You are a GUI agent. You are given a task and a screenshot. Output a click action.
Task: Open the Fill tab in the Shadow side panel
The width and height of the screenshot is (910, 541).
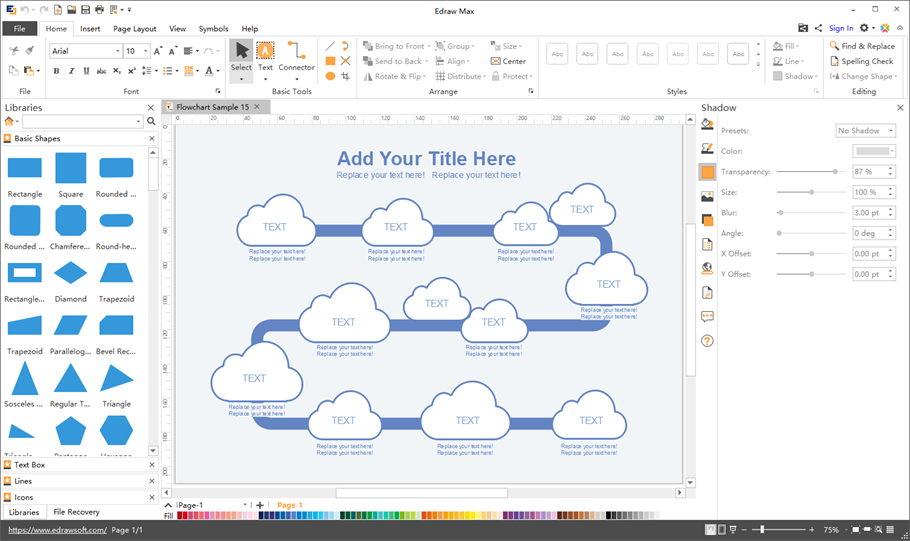point(707,124)
